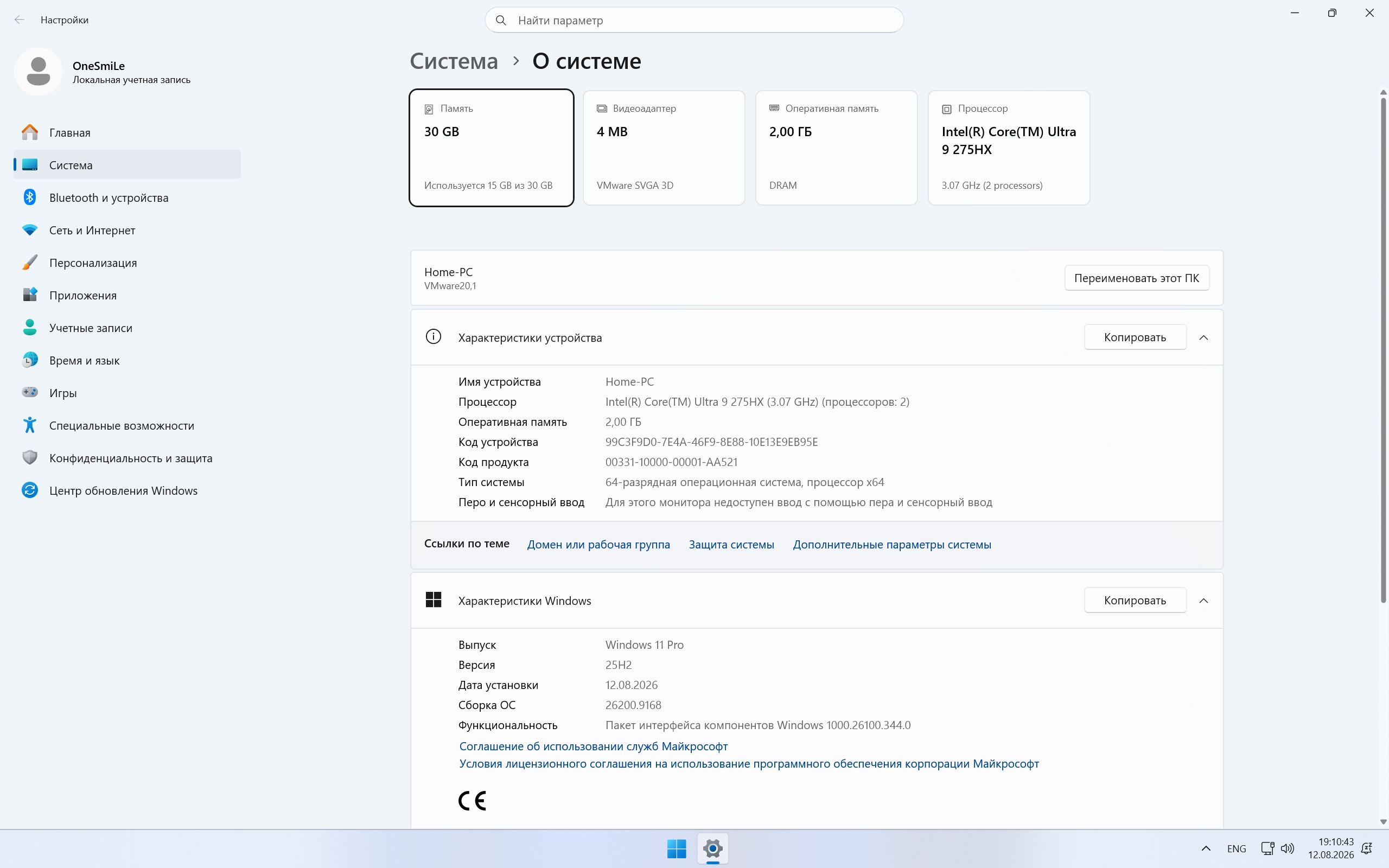
Task: Click the Оперативная память 2,00 ГБ card
Action: (836, 148)
